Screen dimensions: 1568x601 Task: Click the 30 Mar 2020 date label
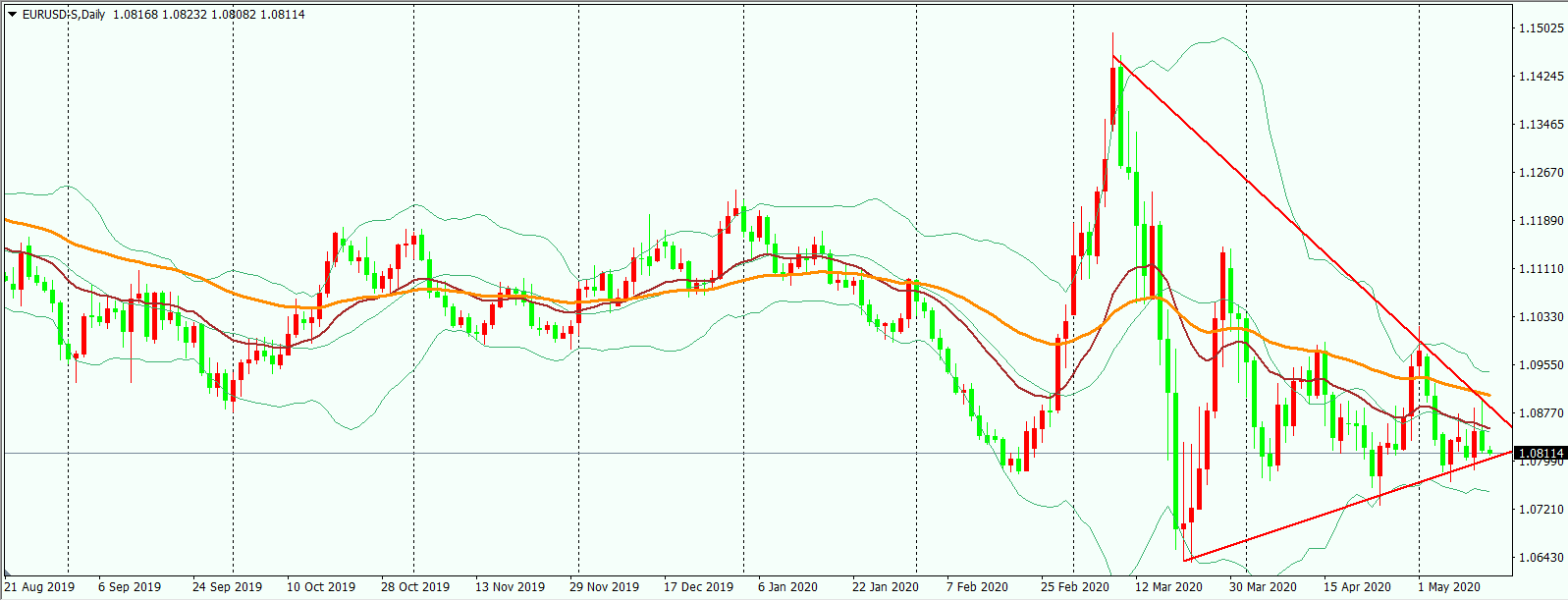[1263, 587]
